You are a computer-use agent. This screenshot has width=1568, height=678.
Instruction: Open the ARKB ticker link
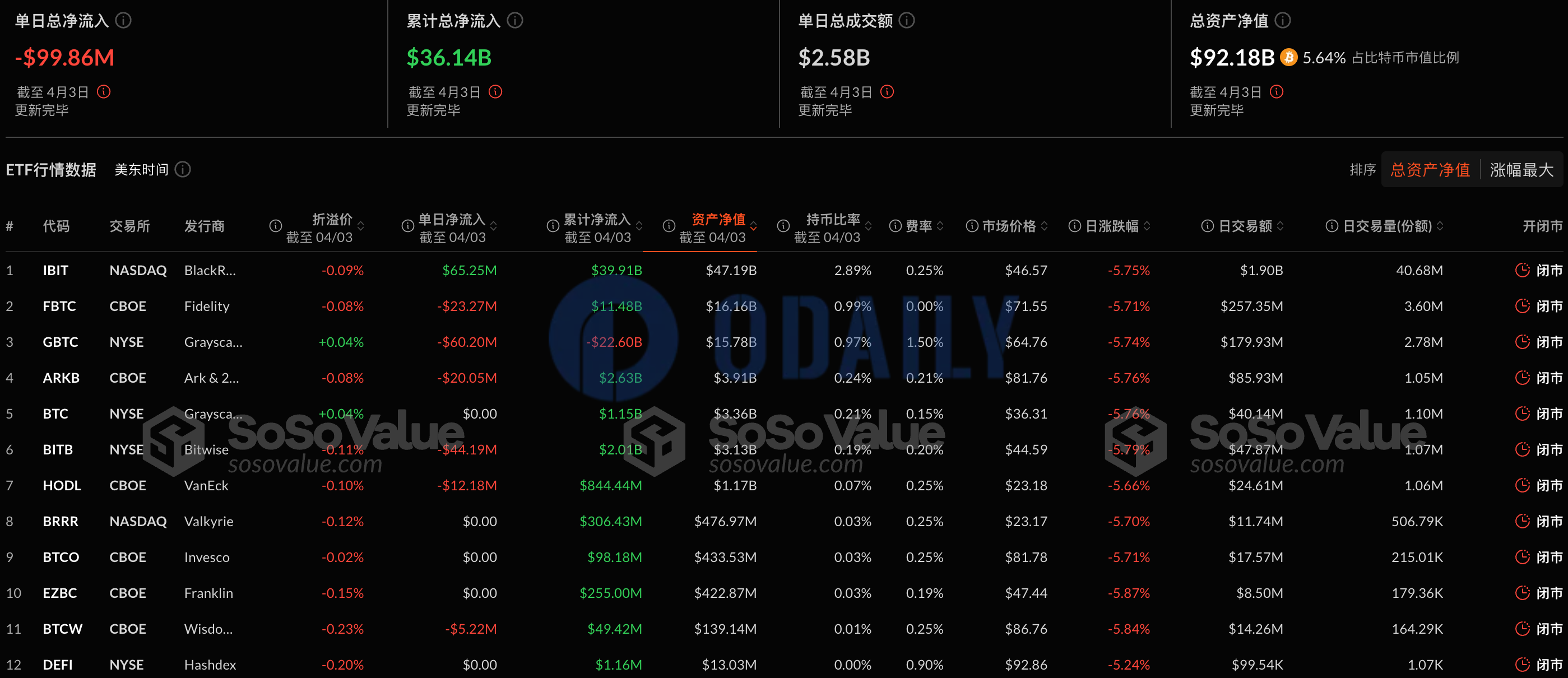pyautogui.click(x=61, y=378)
